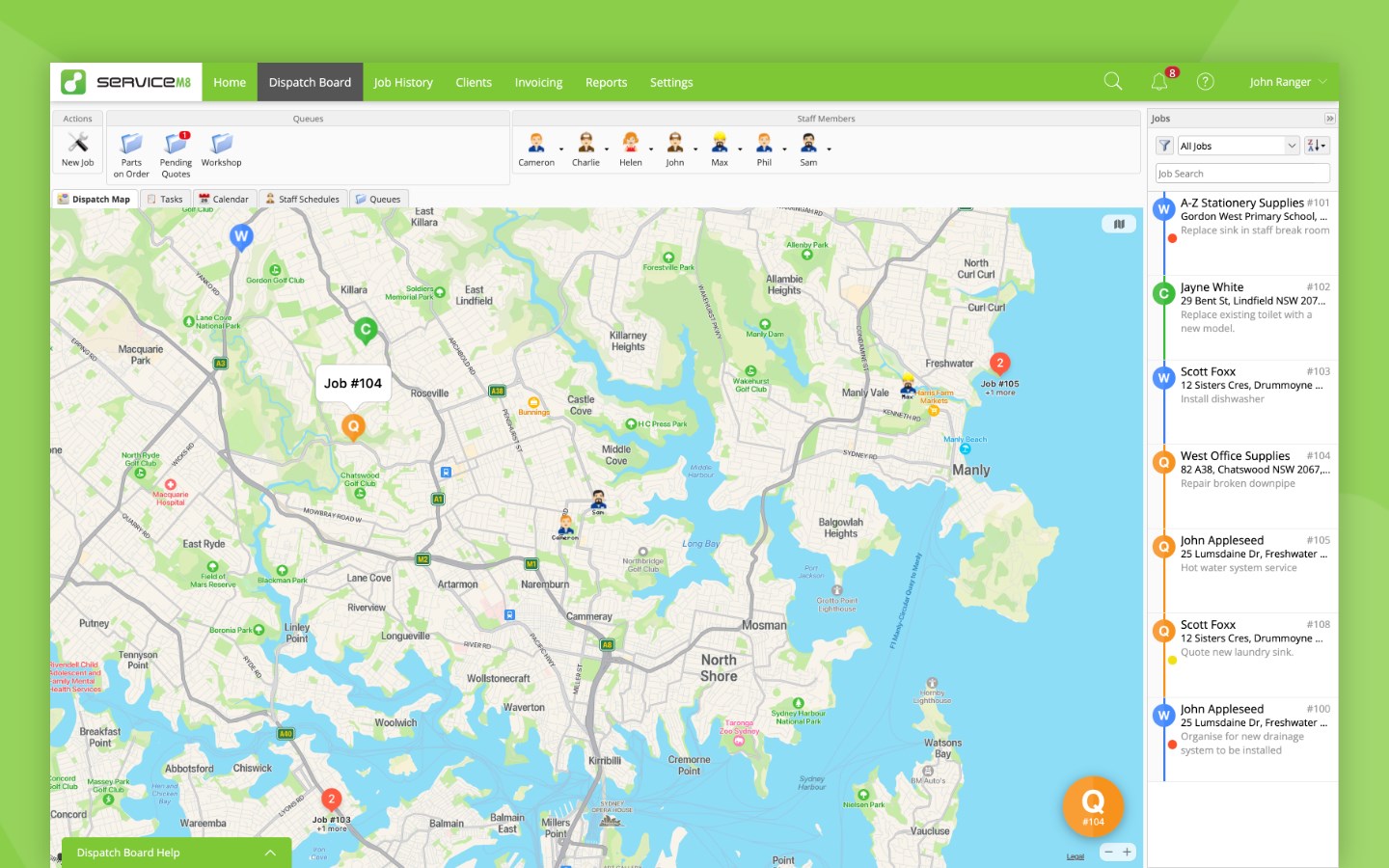Open Helen's dropdown arrow
The height and width of the screenshot is (868, 1389).
click(x=651, y=149)
